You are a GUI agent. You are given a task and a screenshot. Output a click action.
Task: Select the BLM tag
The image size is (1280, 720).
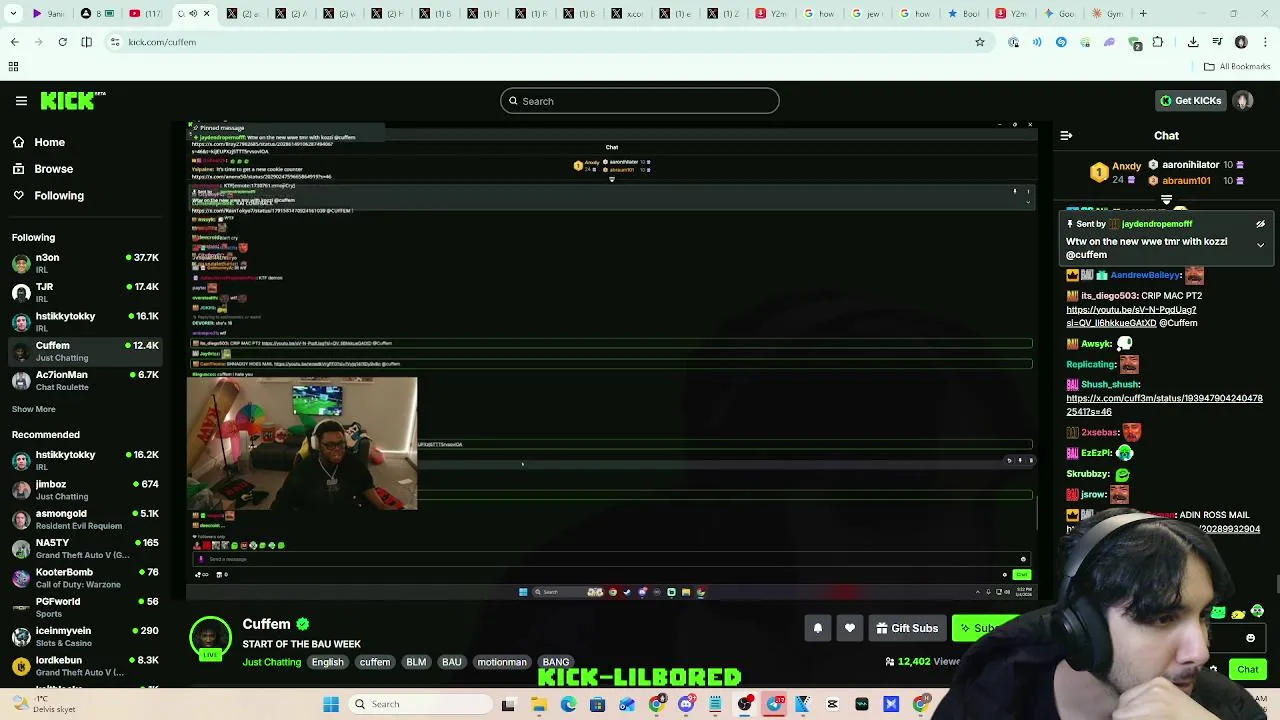pos(416,662)
